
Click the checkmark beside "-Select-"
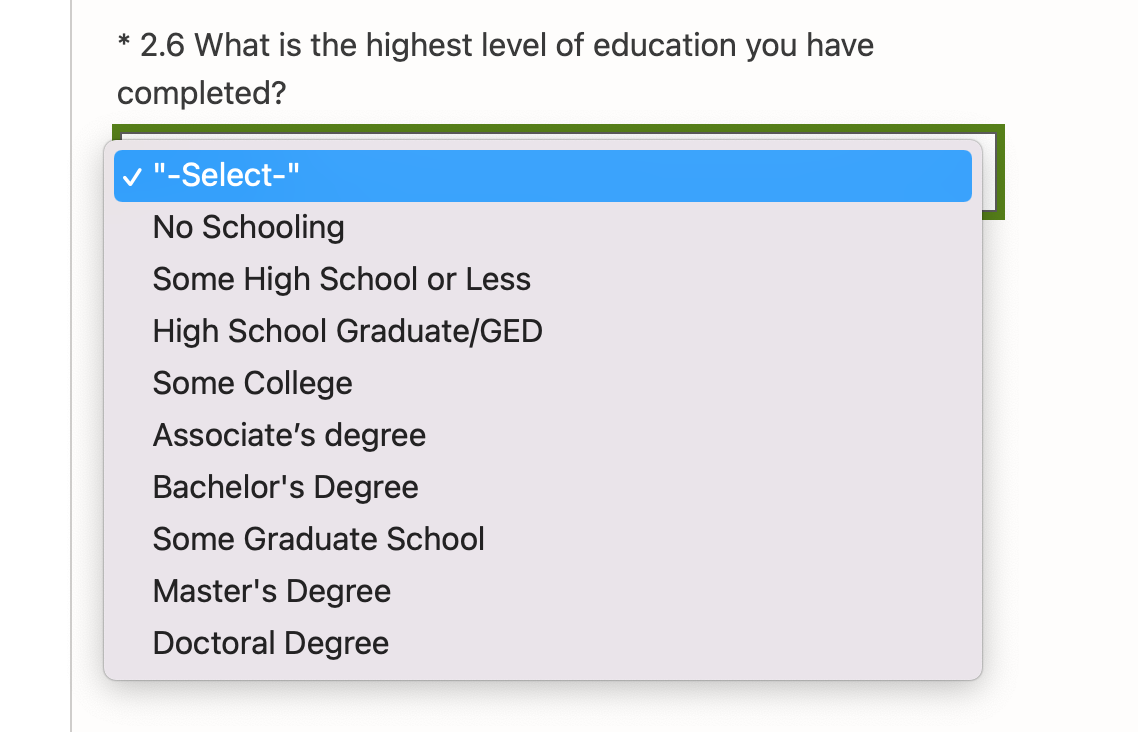(x=132, y=177)
